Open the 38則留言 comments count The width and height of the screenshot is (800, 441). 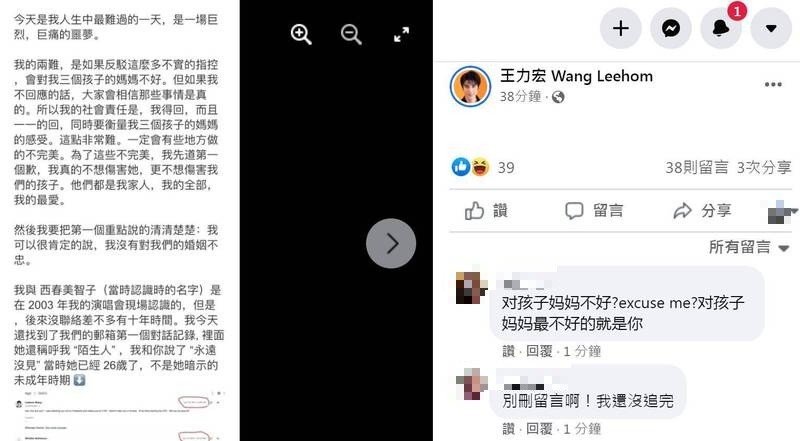point(696,167)
